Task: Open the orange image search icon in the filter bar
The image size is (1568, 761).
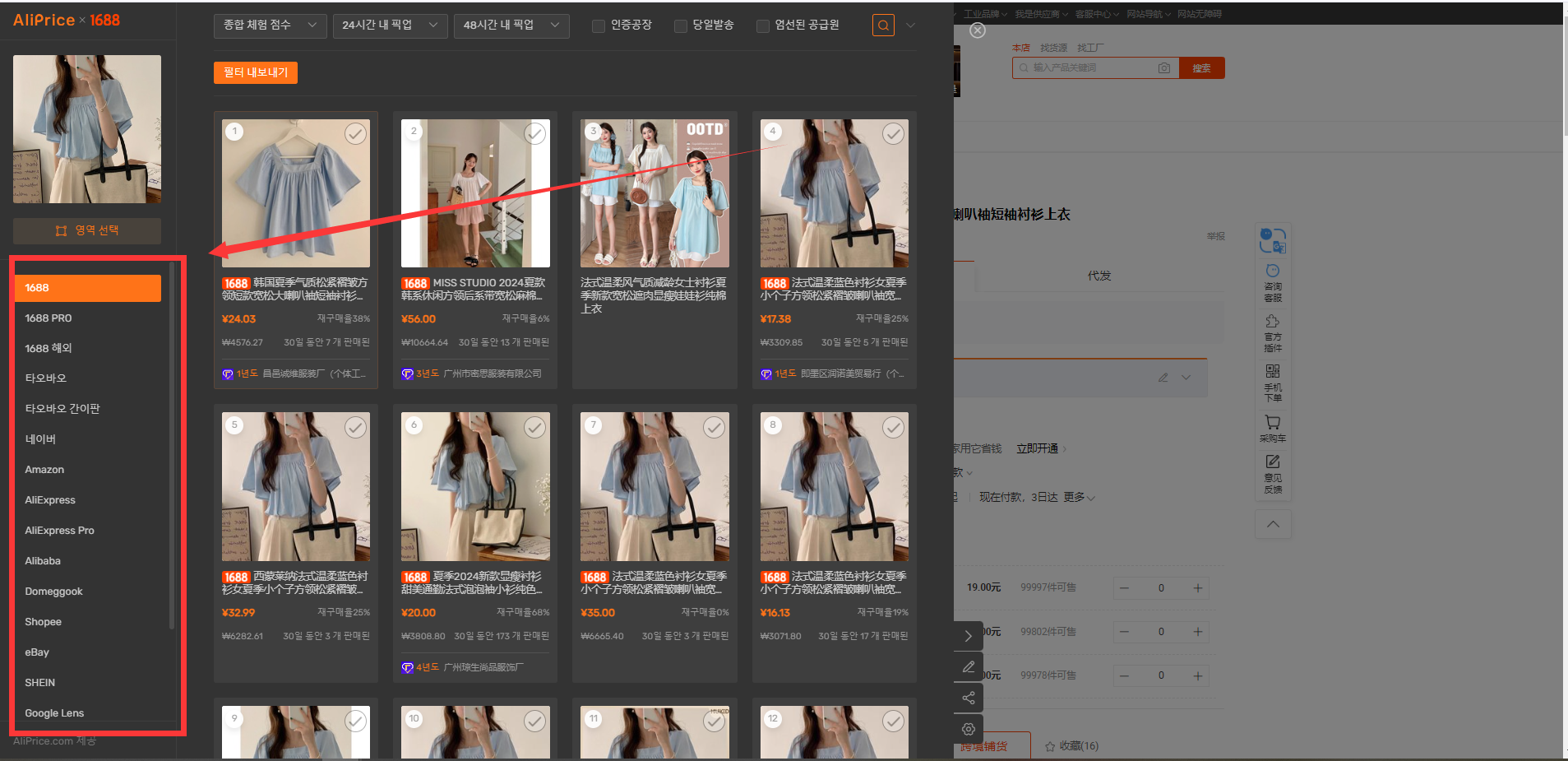Action: [x=883, y=26]
